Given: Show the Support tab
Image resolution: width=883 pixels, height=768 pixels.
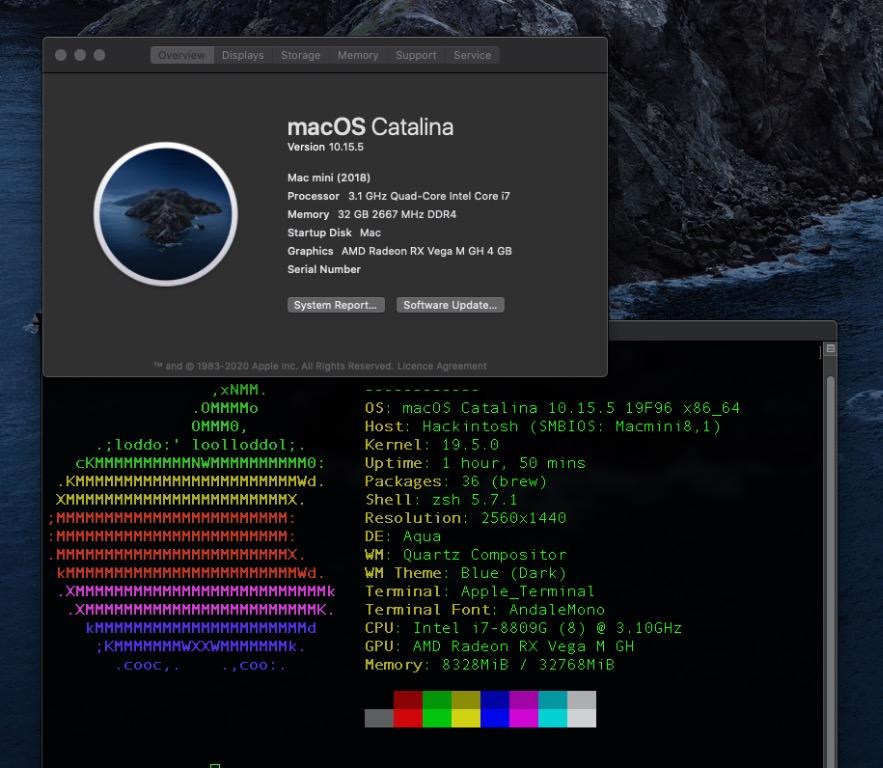Looking at the screenshot, I should pos(415,55).
